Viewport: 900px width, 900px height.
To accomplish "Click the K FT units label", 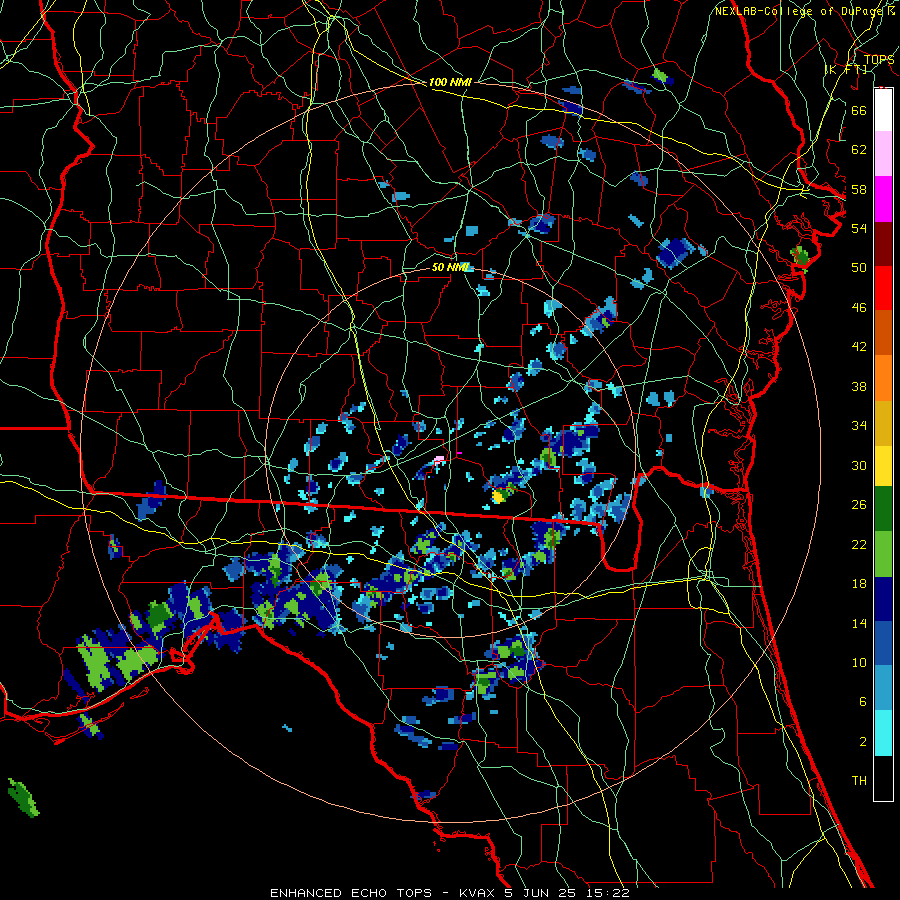I will (845, 69).
